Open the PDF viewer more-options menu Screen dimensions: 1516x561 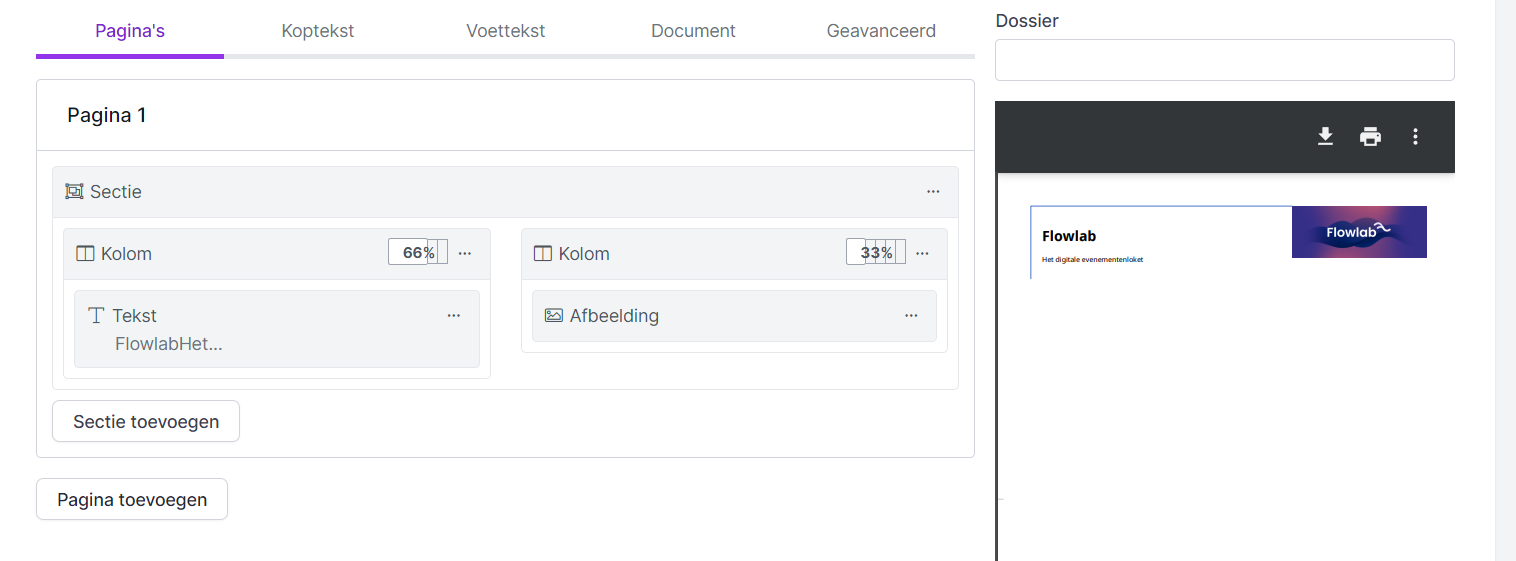tap(1415, 137)
